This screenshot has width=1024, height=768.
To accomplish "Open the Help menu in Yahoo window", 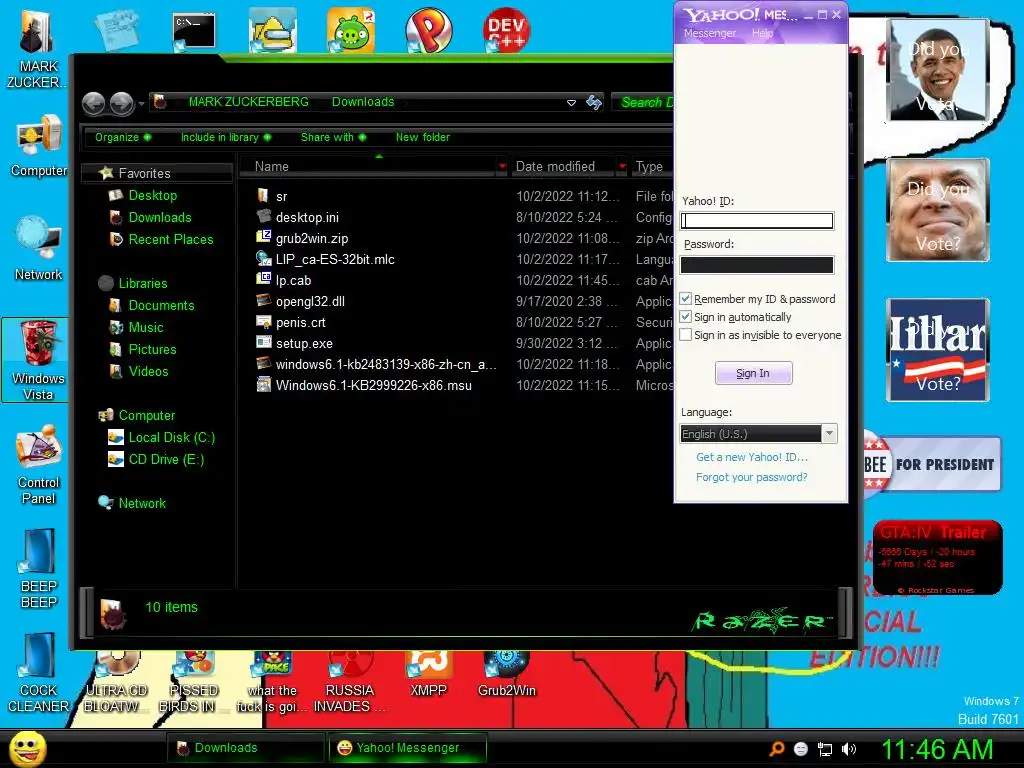I will coord(762,33).
